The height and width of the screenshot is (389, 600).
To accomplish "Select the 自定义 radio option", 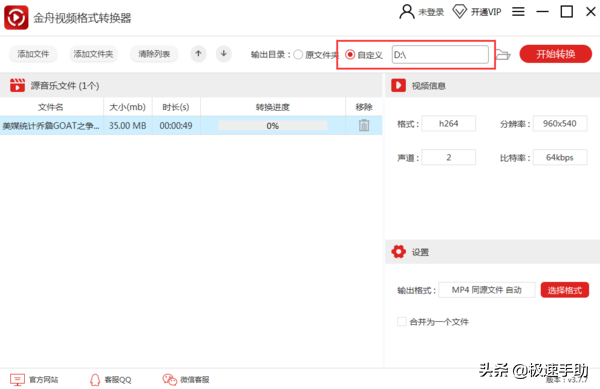I will tap(350, 55).
